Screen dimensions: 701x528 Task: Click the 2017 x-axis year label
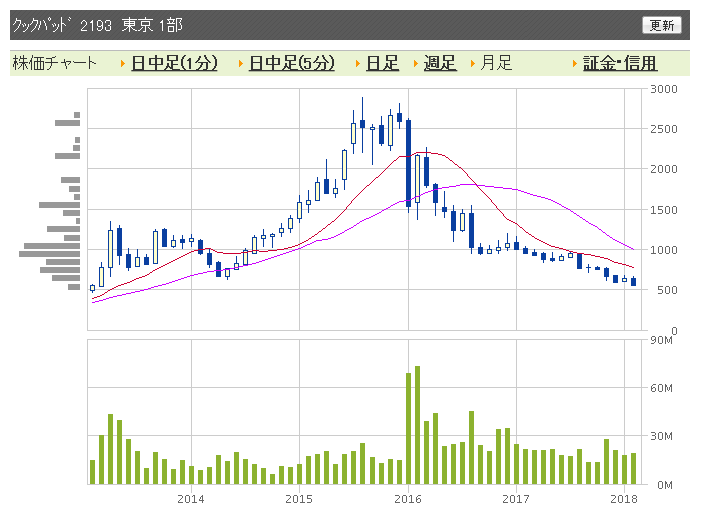516,499
